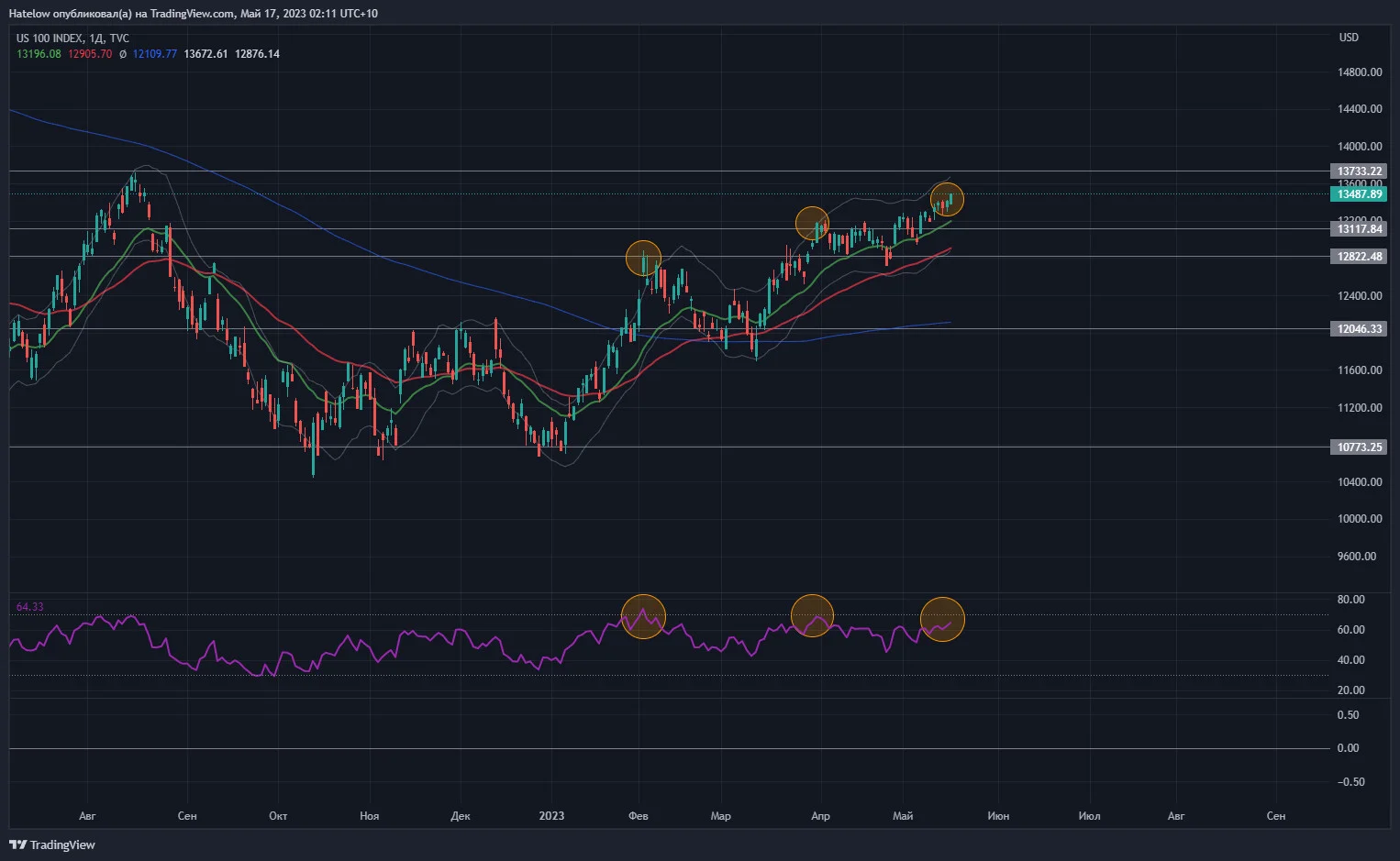Click the USD currency label on axis

tap(1349, 38)
